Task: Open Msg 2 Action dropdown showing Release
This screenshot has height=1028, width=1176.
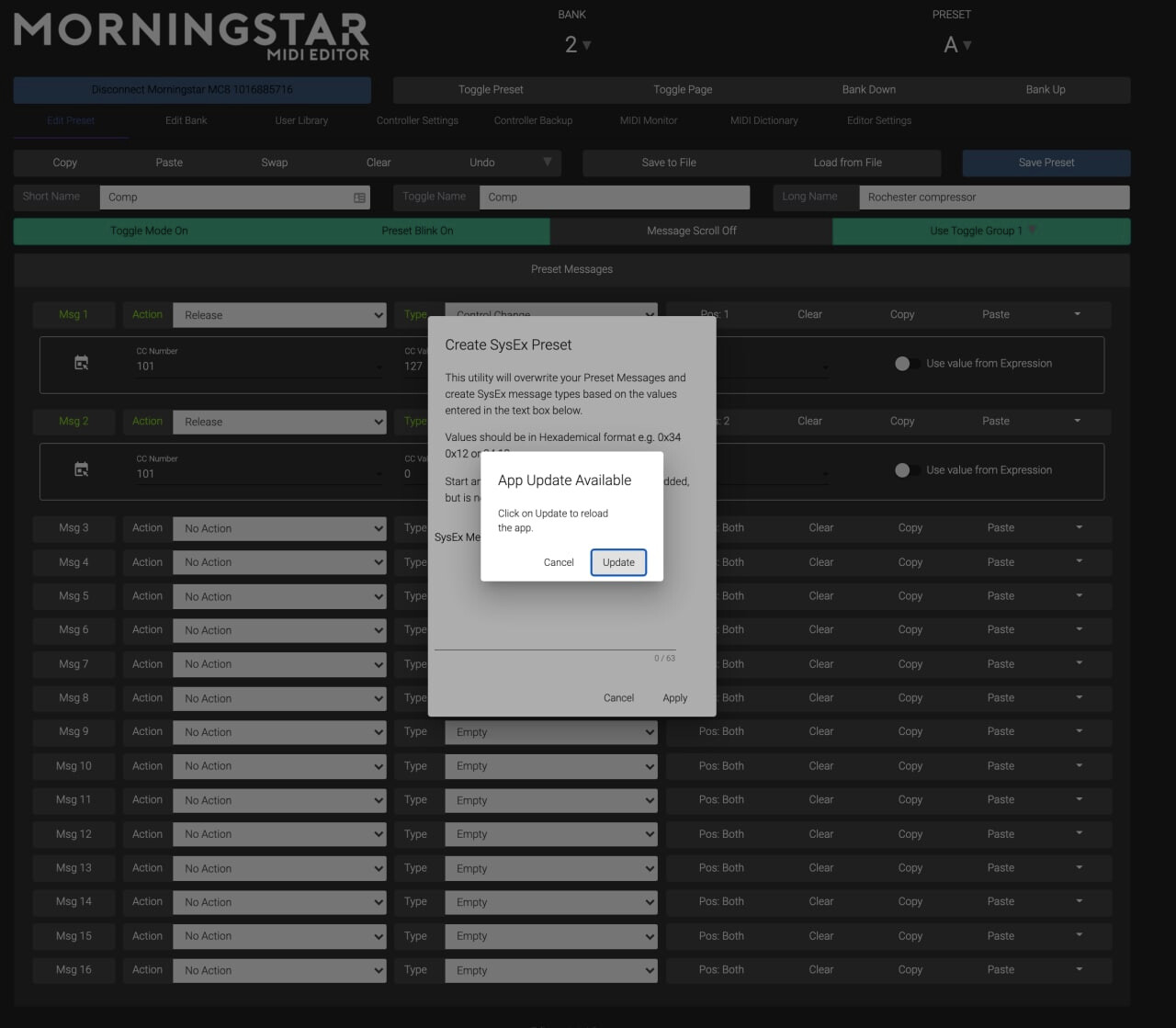Action: pyautogui.click(x=279, y=422)
